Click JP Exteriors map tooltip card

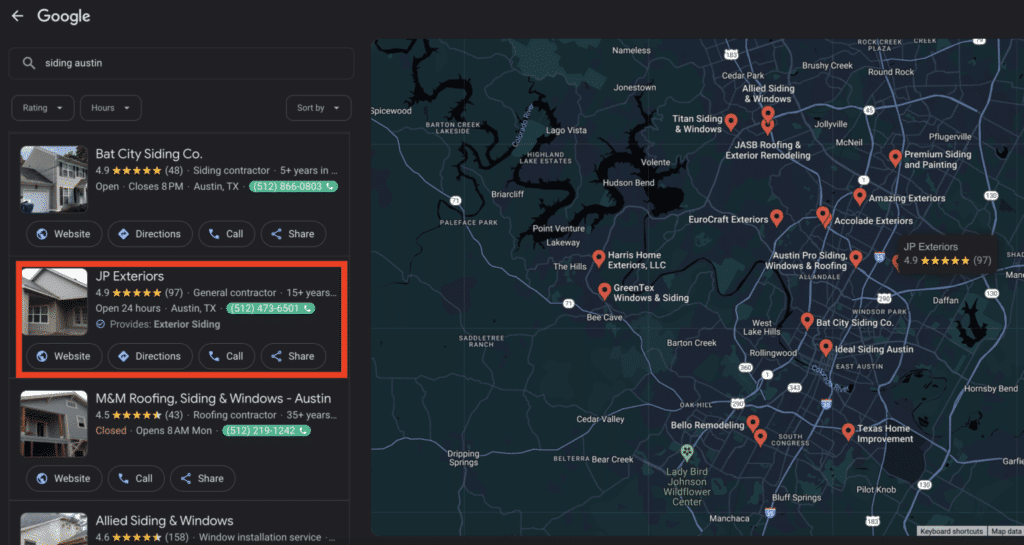point(947,254)
